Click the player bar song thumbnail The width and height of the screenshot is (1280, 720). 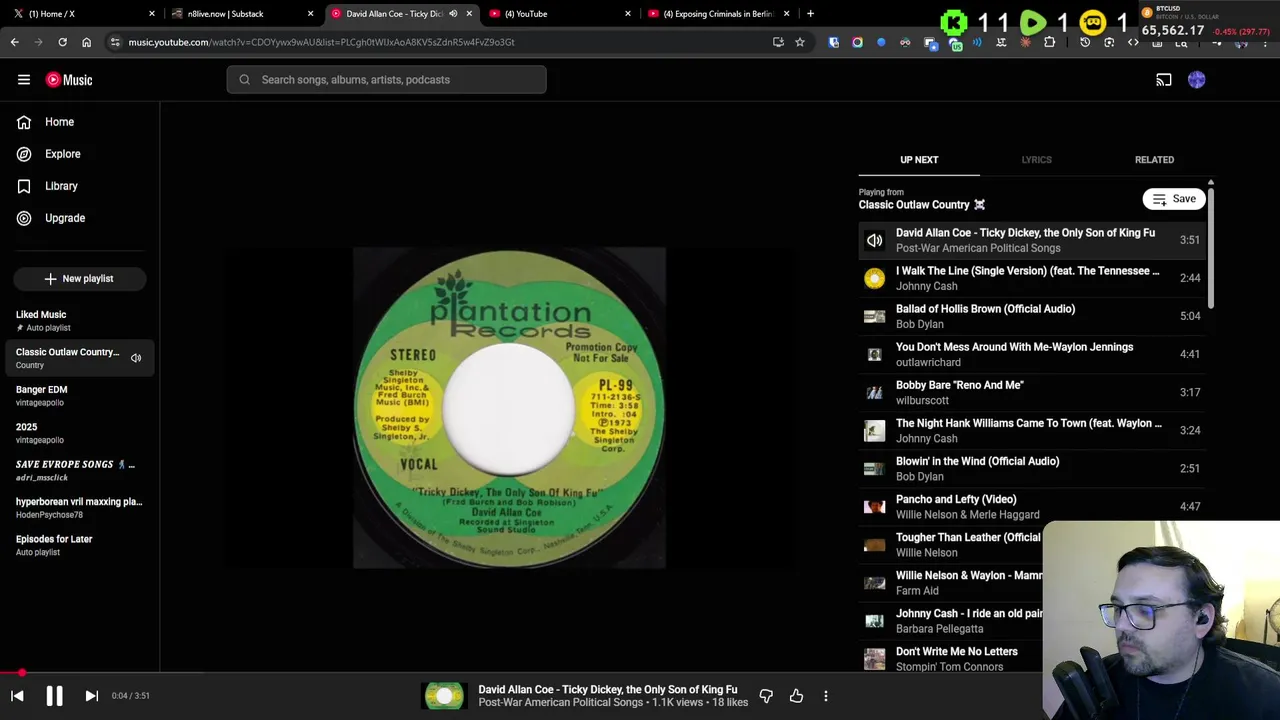(444, 696)
